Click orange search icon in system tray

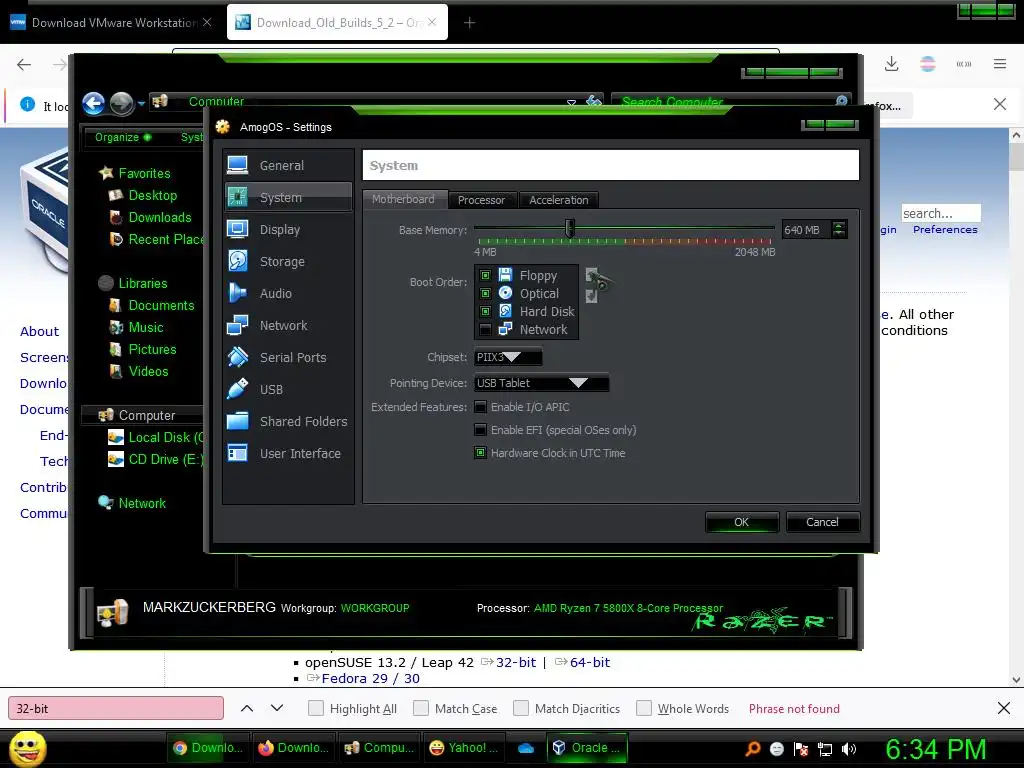pyautogui.click(x=752, y=749)
